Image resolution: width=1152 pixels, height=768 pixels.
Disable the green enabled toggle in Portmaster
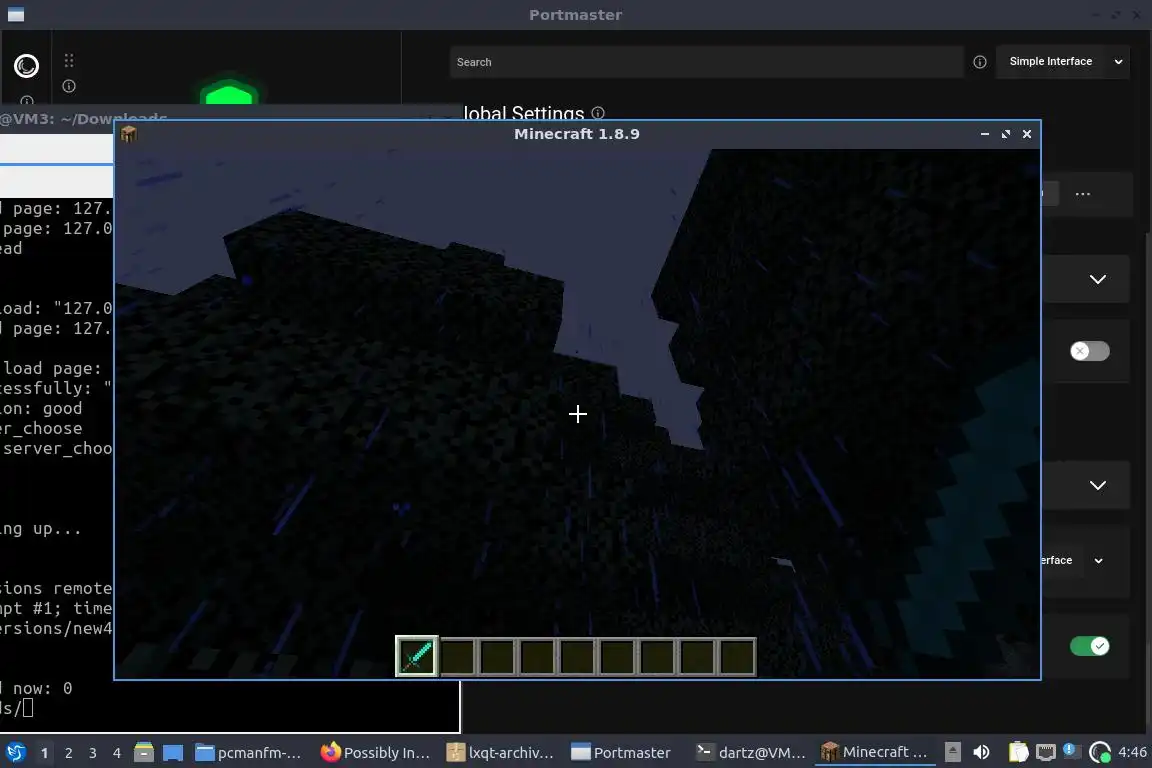(x=1090, y=646)
